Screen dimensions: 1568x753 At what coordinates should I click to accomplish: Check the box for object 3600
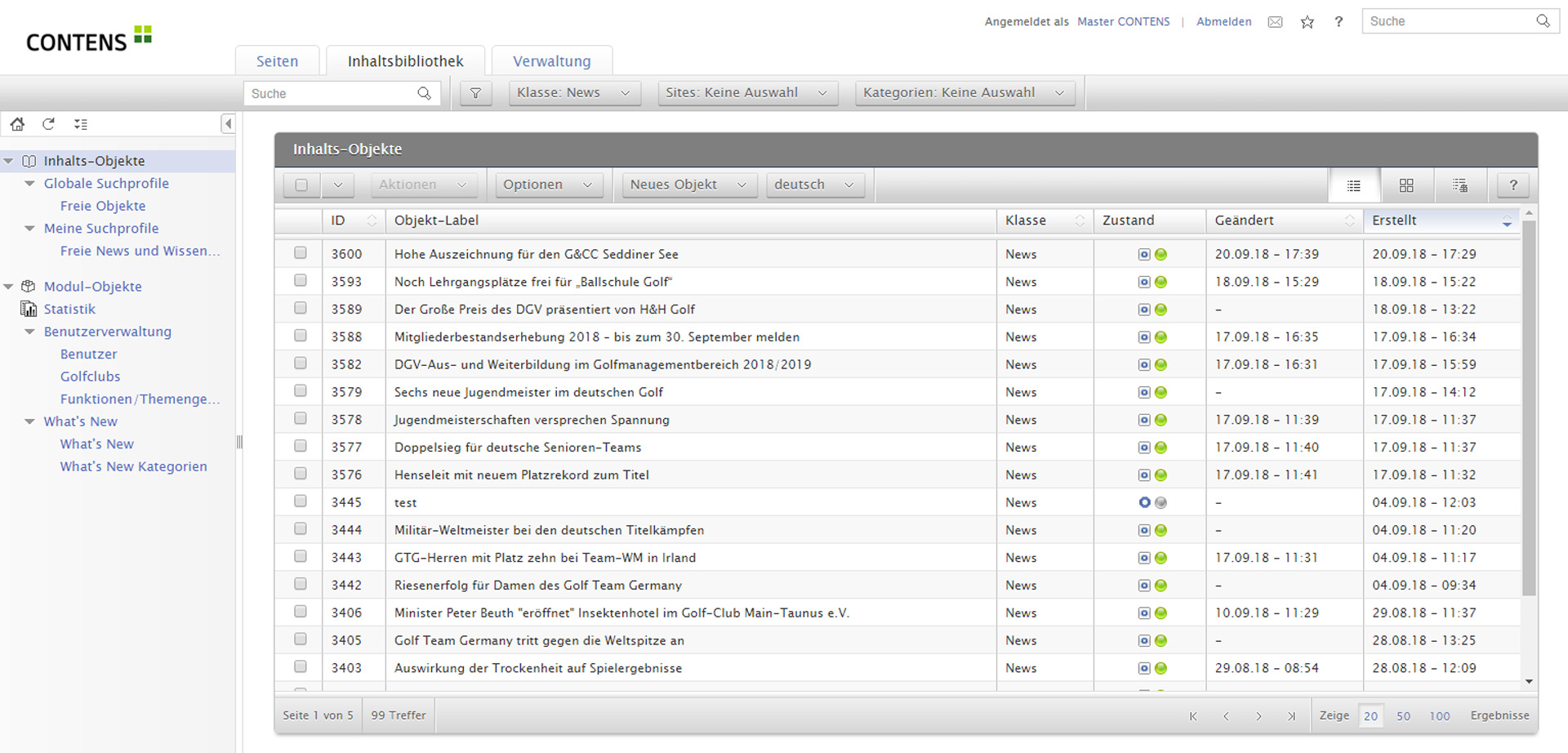301,253
